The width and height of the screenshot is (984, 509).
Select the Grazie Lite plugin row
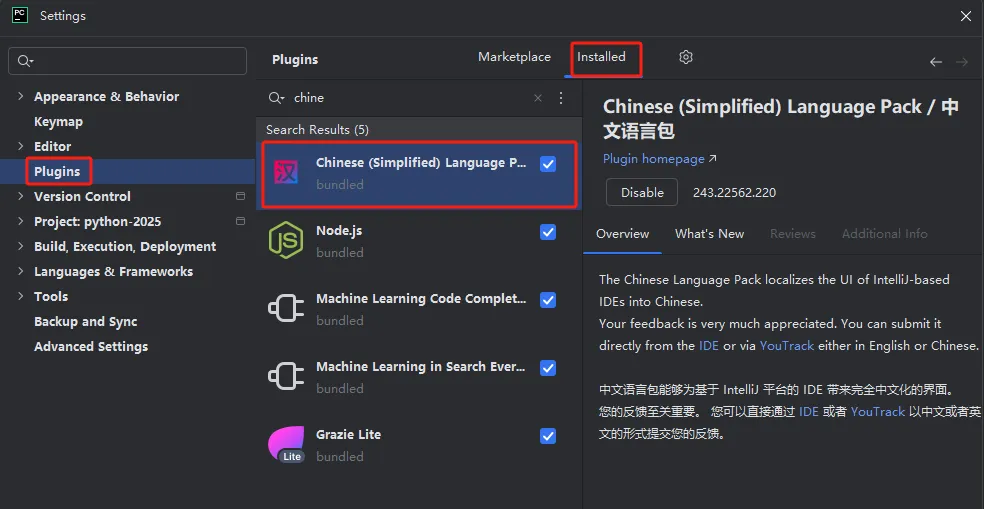pos(419,446)
